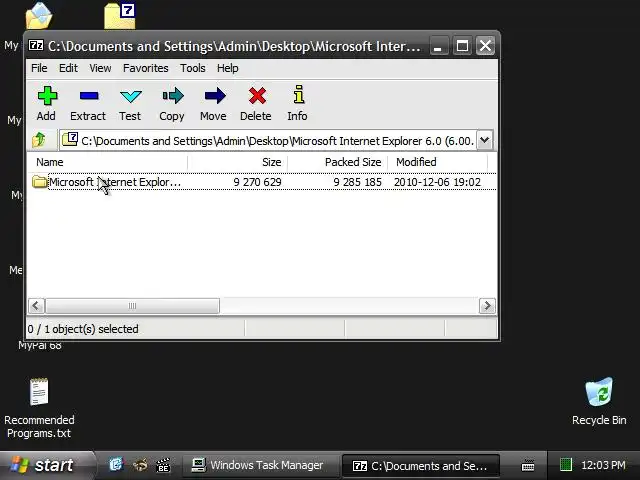Open the Edit menu
The height and width of the screenshot is (480, 640).
[x=68, y=68]
